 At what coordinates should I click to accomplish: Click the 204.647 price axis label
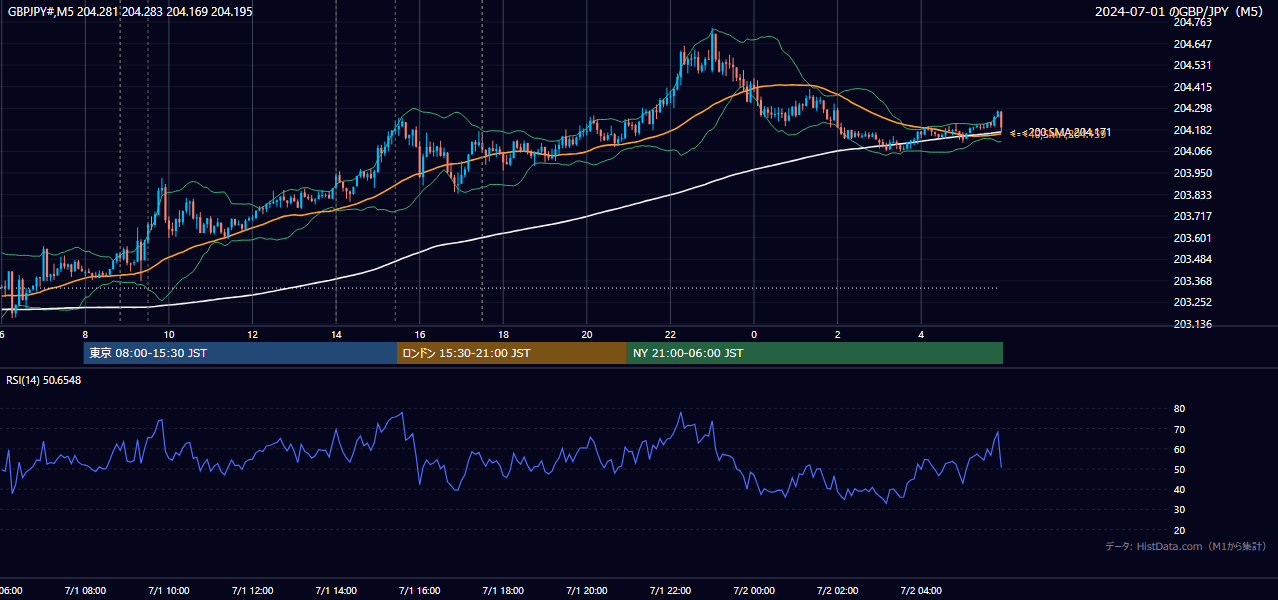[x=1192, y=44]
